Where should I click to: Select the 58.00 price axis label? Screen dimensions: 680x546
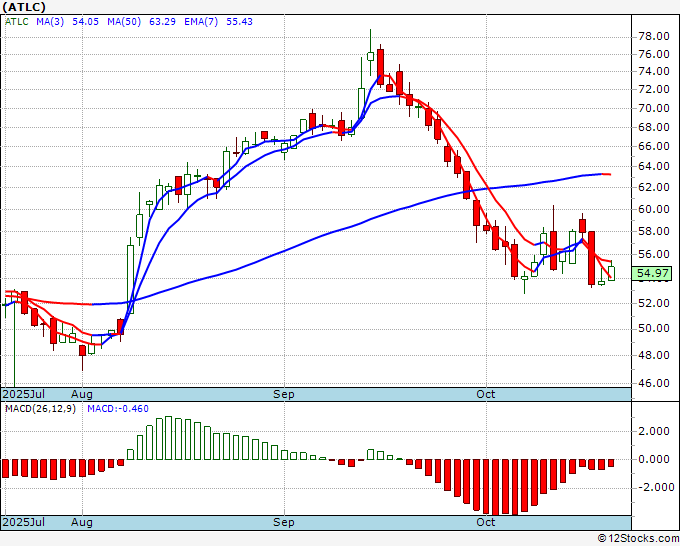point(654,231)
